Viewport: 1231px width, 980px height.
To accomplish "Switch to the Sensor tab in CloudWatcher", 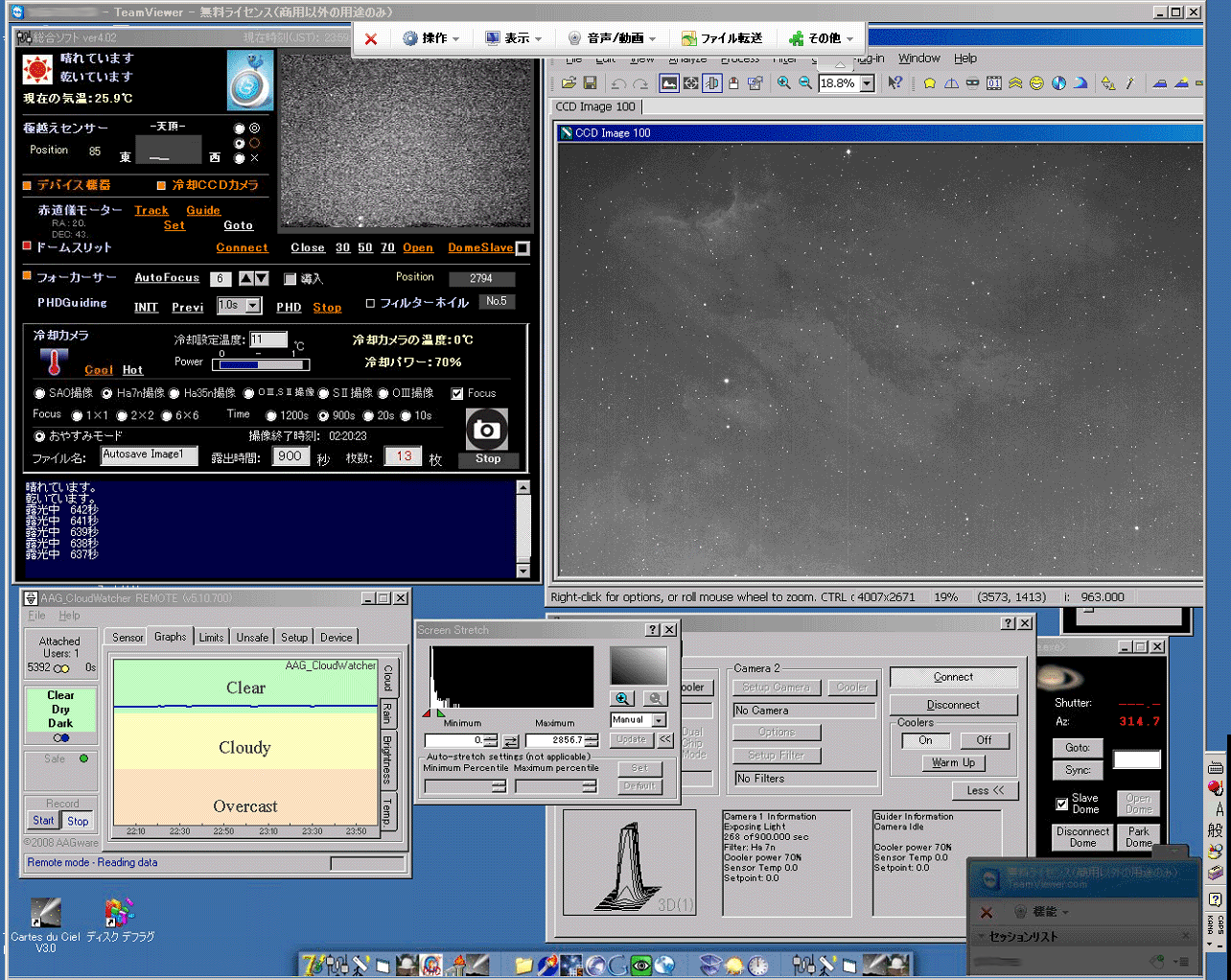I will click(x=128, y=638).
